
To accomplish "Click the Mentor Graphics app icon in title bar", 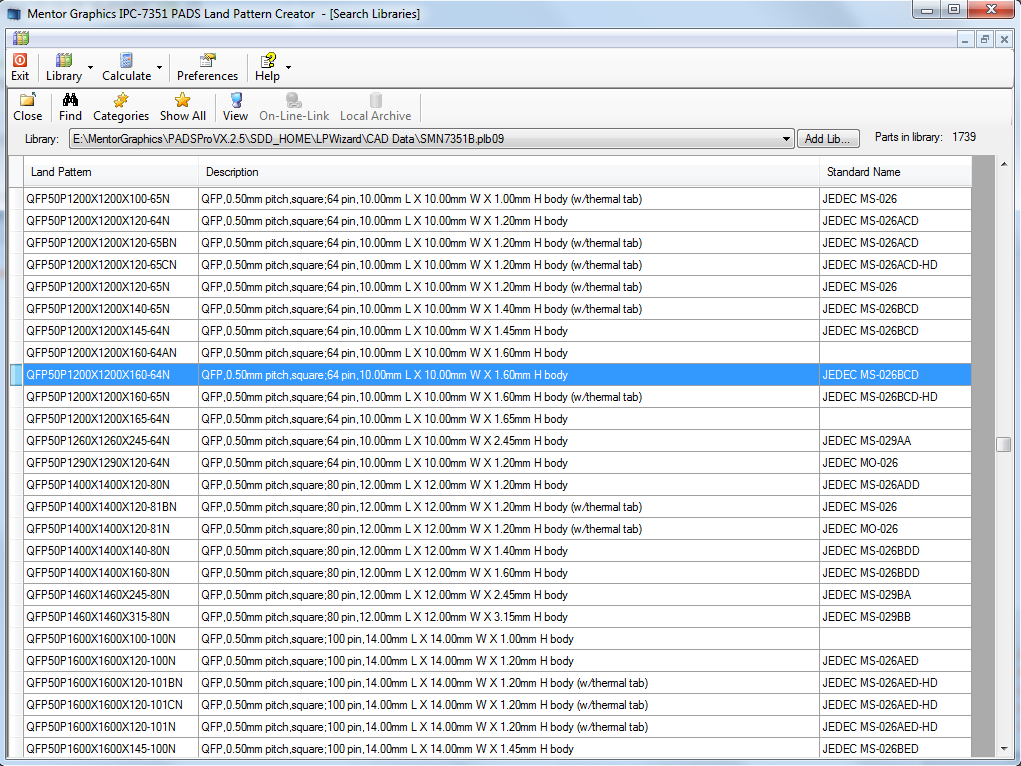I will tap(14, 14).
